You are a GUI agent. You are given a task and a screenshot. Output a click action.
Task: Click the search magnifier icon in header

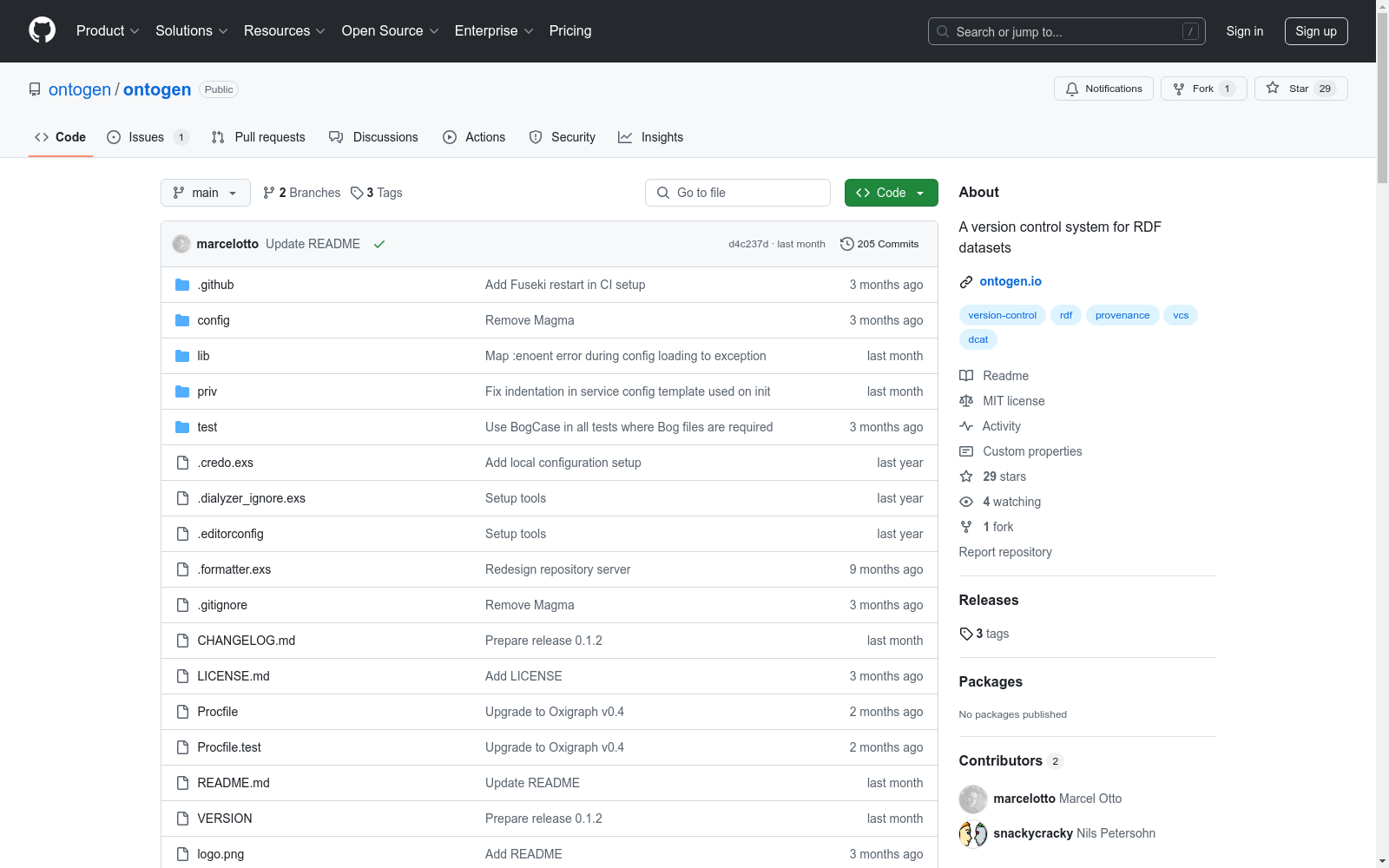pos(943,31)
